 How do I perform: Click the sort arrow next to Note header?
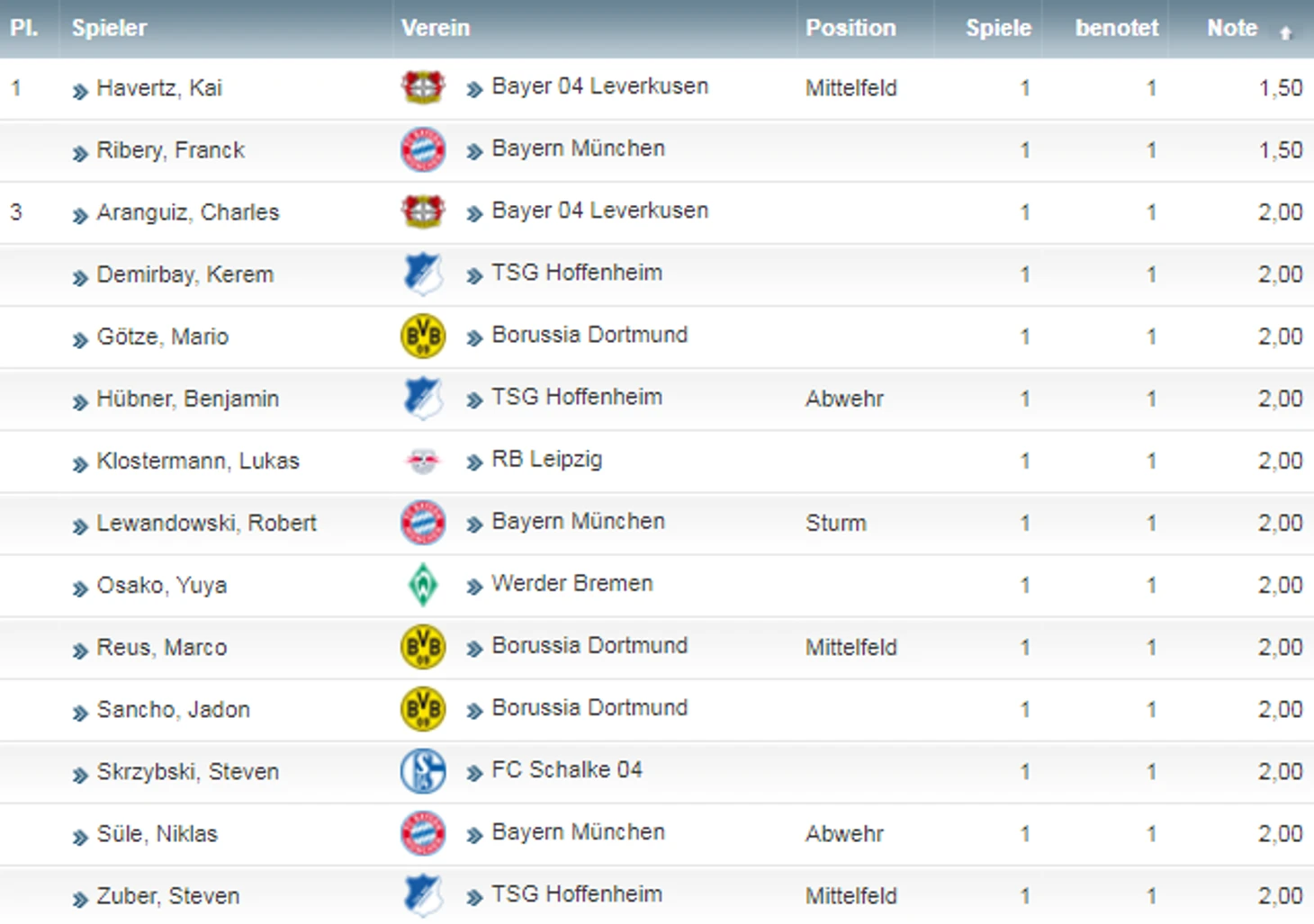pyautogui.click(x=1286, y=32)
